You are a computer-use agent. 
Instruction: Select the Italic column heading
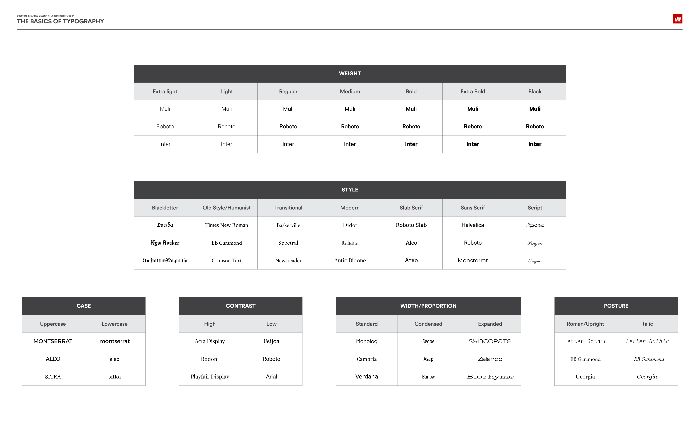tap(647, 324)
